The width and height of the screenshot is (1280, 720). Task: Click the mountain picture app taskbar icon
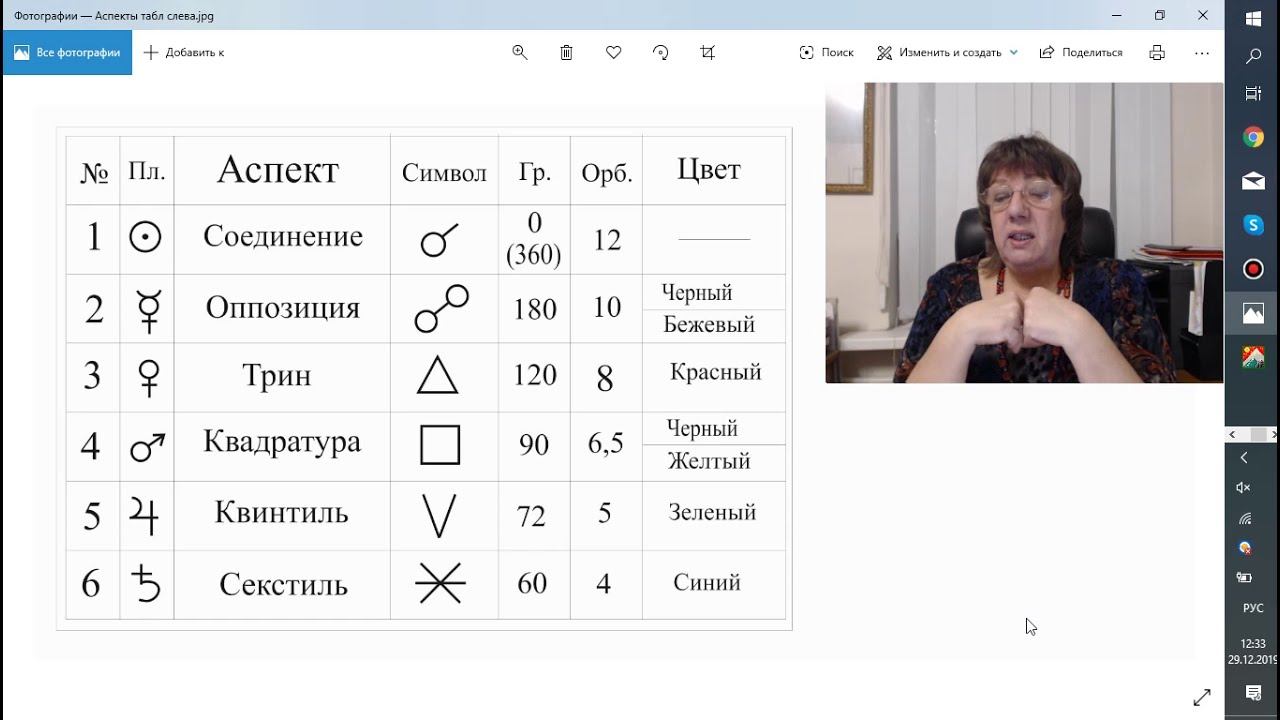pos(1253,357)
